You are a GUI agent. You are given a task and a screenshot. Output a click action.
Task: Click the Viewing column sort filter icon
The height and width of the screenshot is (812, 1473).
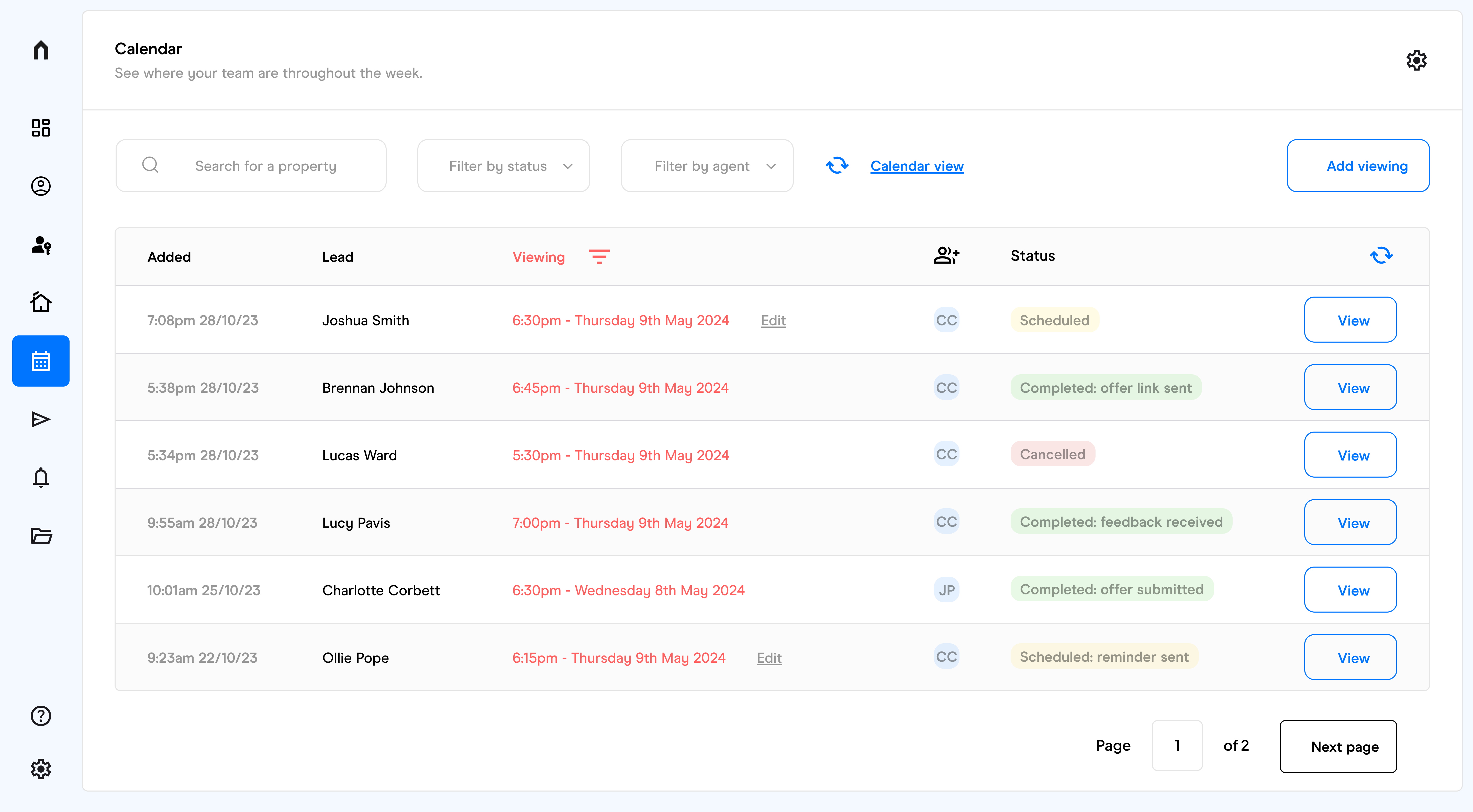click(x=599, y=257)
